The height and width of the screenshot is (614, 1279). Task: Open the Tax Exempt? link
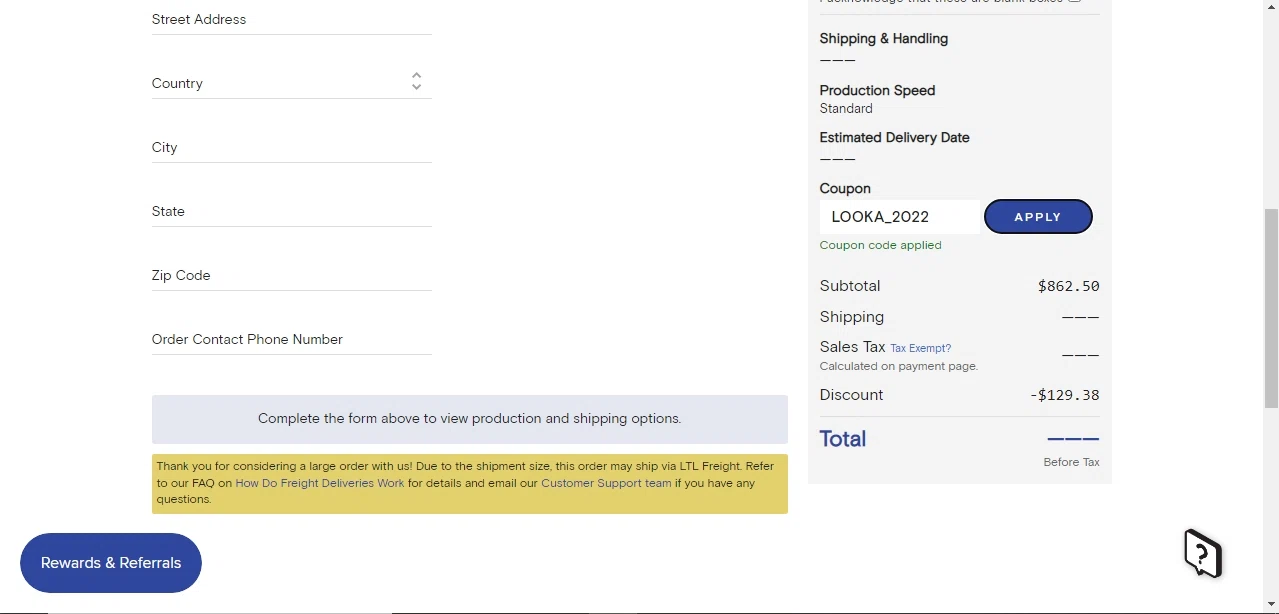920,348
